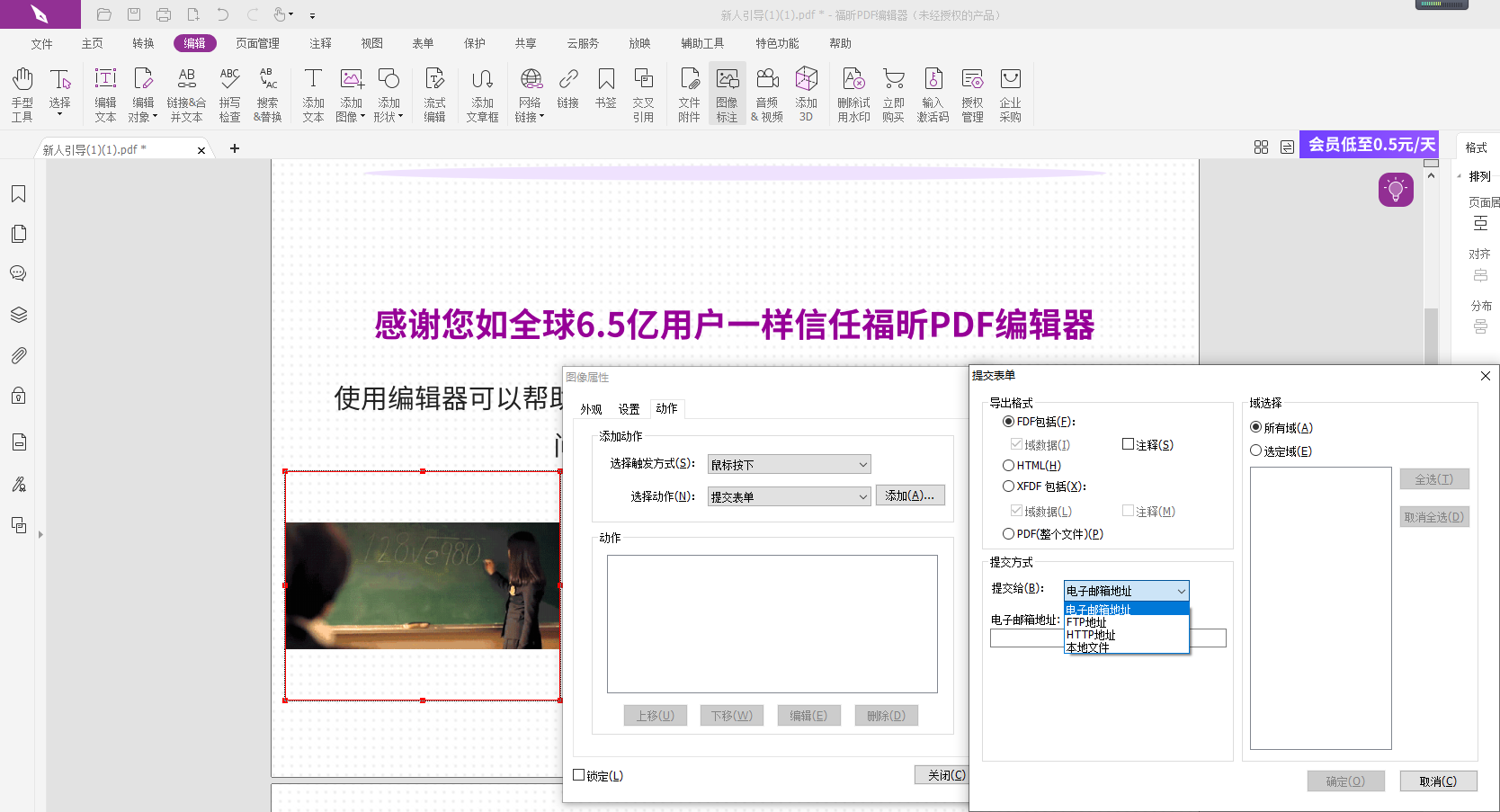Enable the 注释(S) checkbox under FDF format
Screen dimensions: 1500x812
click(x=1129, y=443)
